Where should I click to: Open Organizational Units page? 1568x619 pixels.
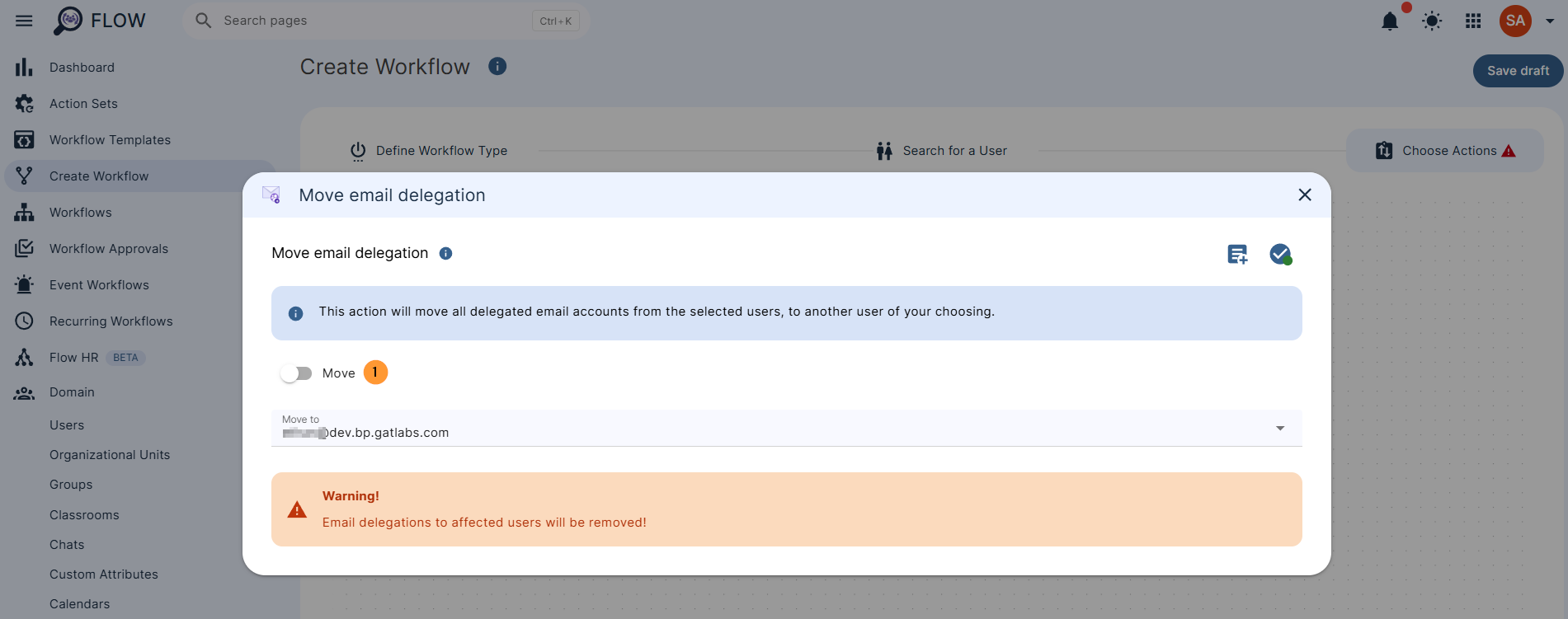click(x=110, y=455)
